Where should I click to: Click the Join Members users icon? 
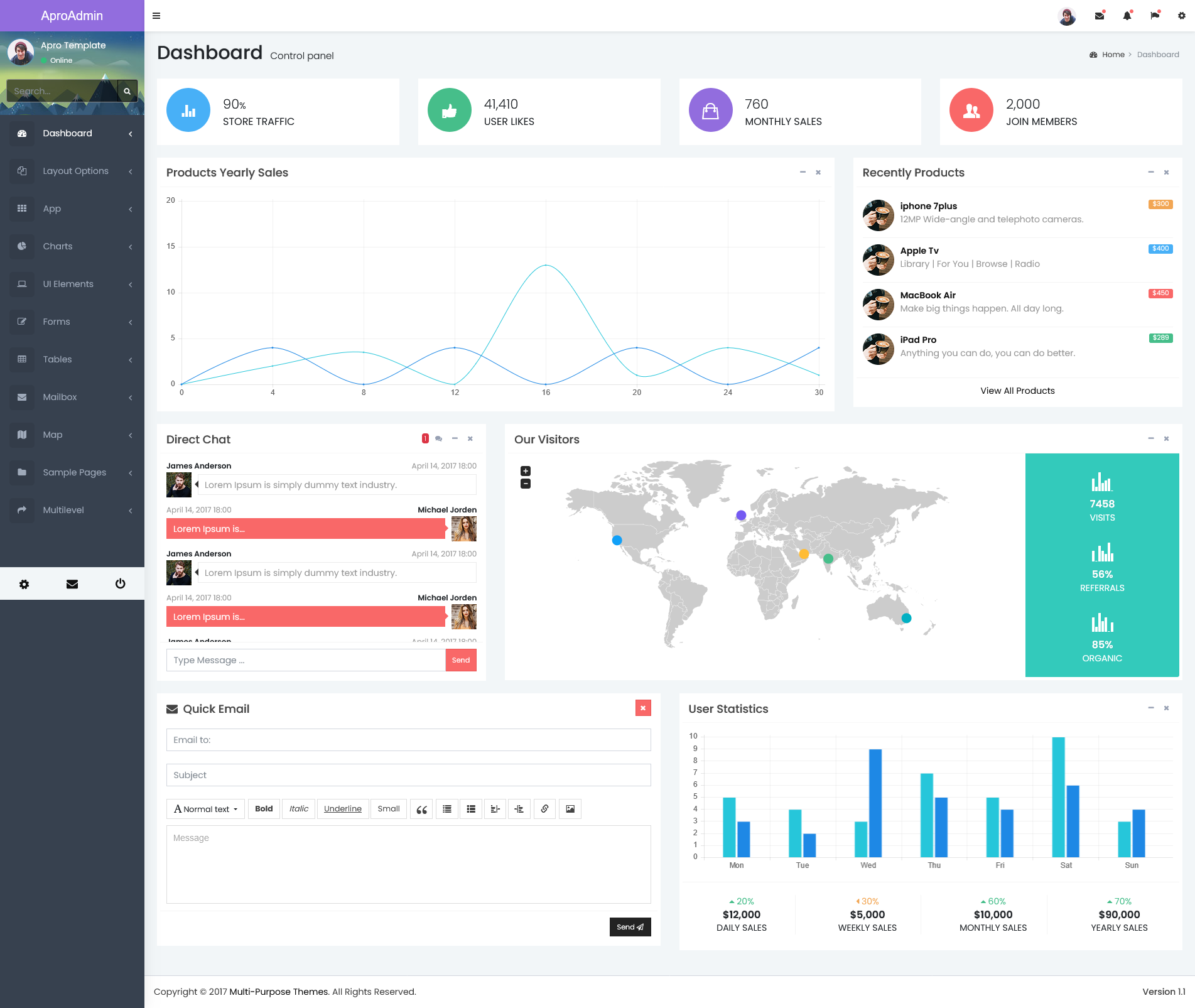point(971,110)
